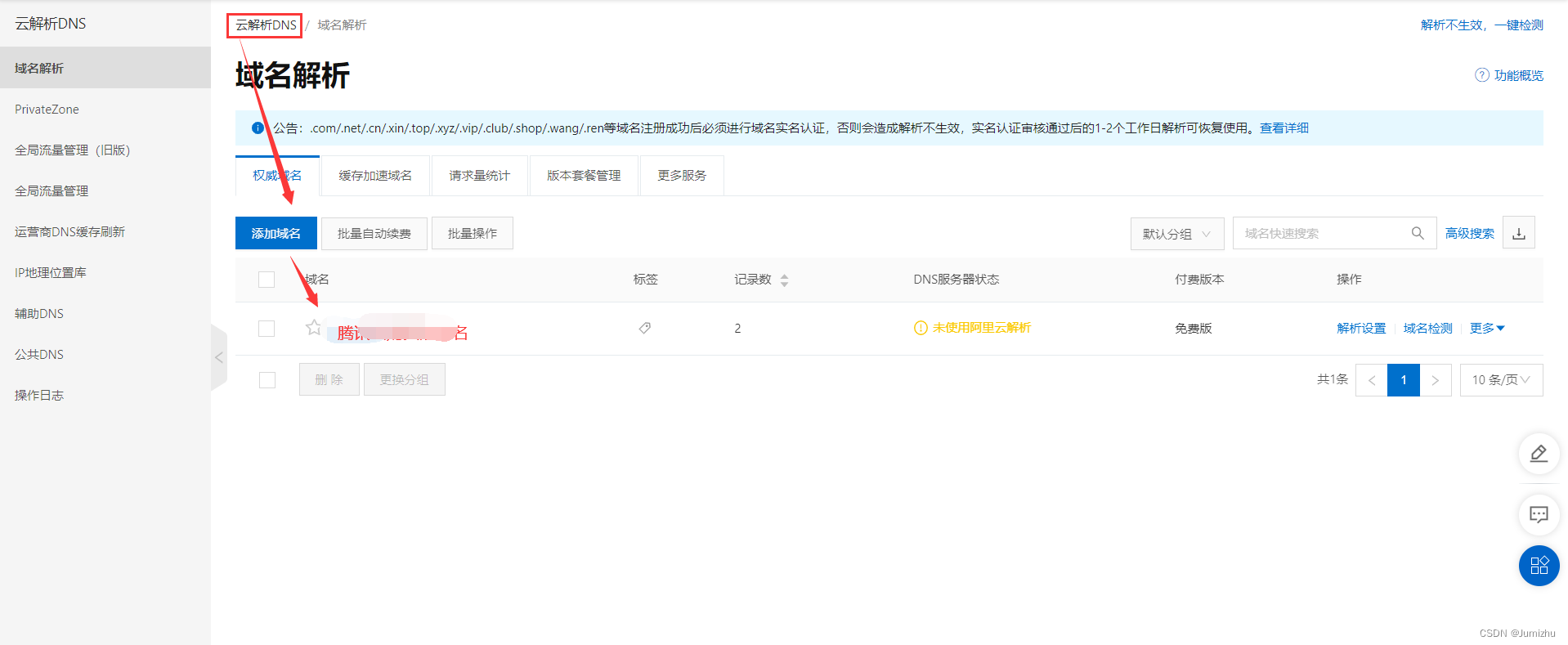Tick the select-all checkbox in the table header

pos(267,280)
